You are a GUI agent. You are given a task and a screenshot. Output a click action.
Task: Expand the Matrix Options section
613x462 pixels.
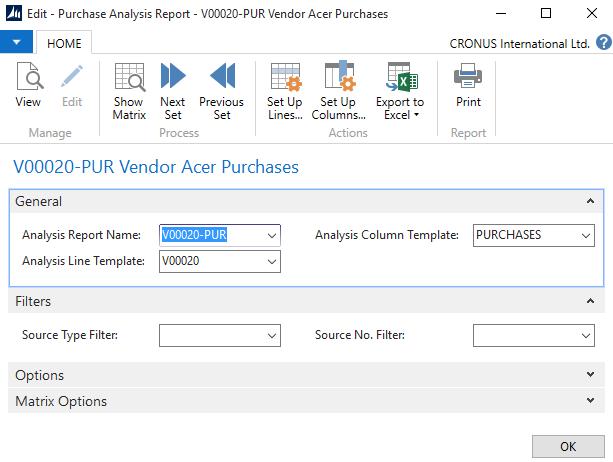590,400
